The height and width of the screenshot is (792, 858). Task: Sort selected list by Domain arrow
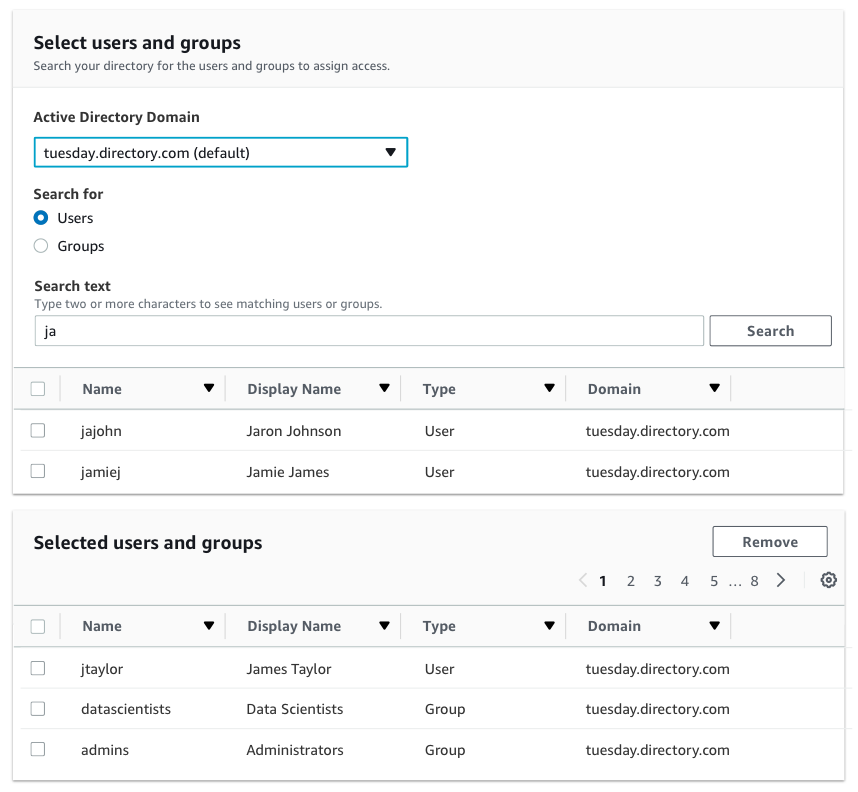coord(714,626)
